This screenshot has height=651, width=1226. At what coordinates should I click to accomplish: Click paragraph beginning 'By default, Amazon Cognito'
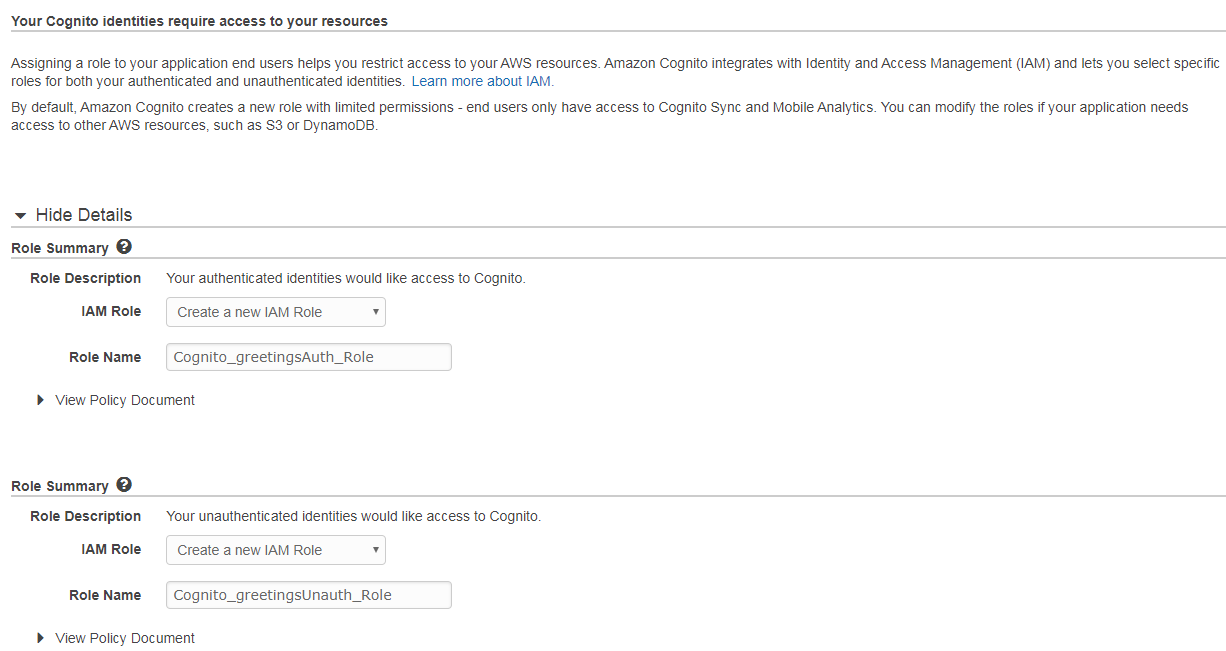pos(600,116)
